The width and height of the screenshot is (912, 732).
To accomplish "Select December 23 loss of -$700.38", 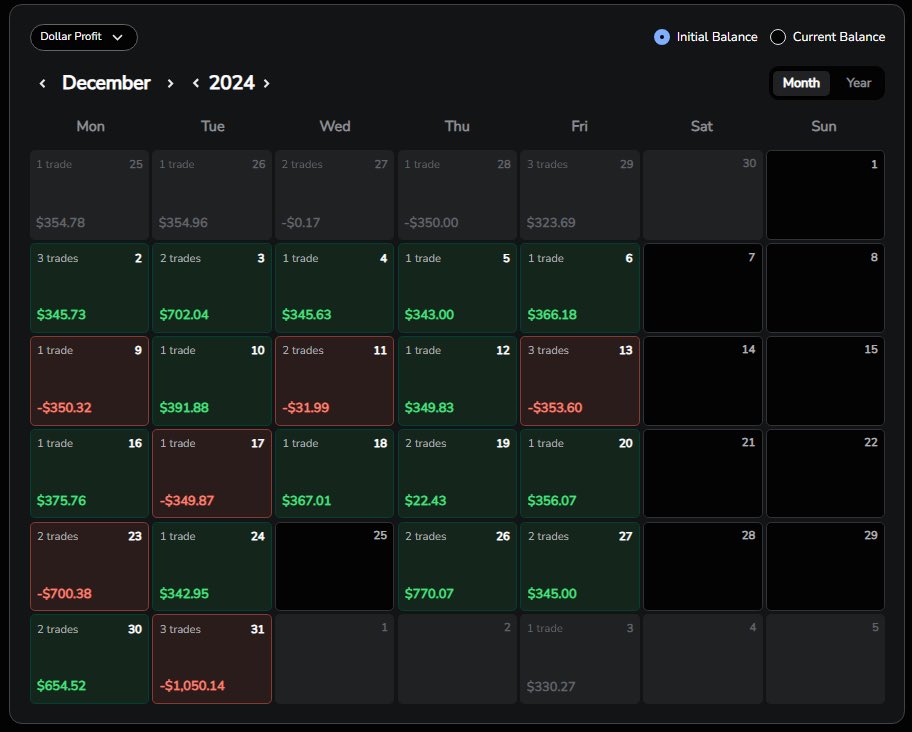I will pos(90,566).
